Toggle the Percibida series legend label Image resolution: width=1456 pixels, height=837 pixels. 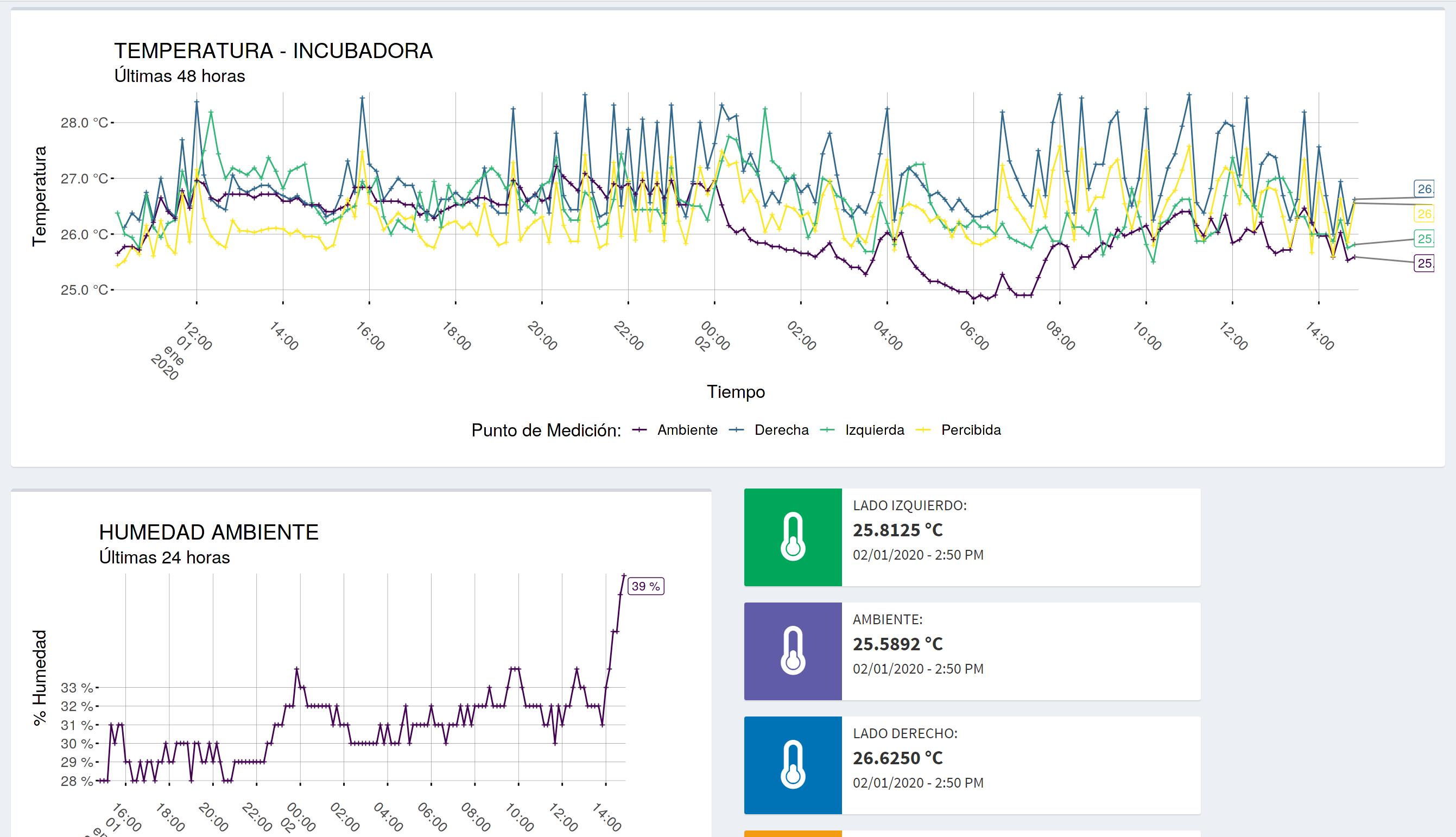coord(970,430)
